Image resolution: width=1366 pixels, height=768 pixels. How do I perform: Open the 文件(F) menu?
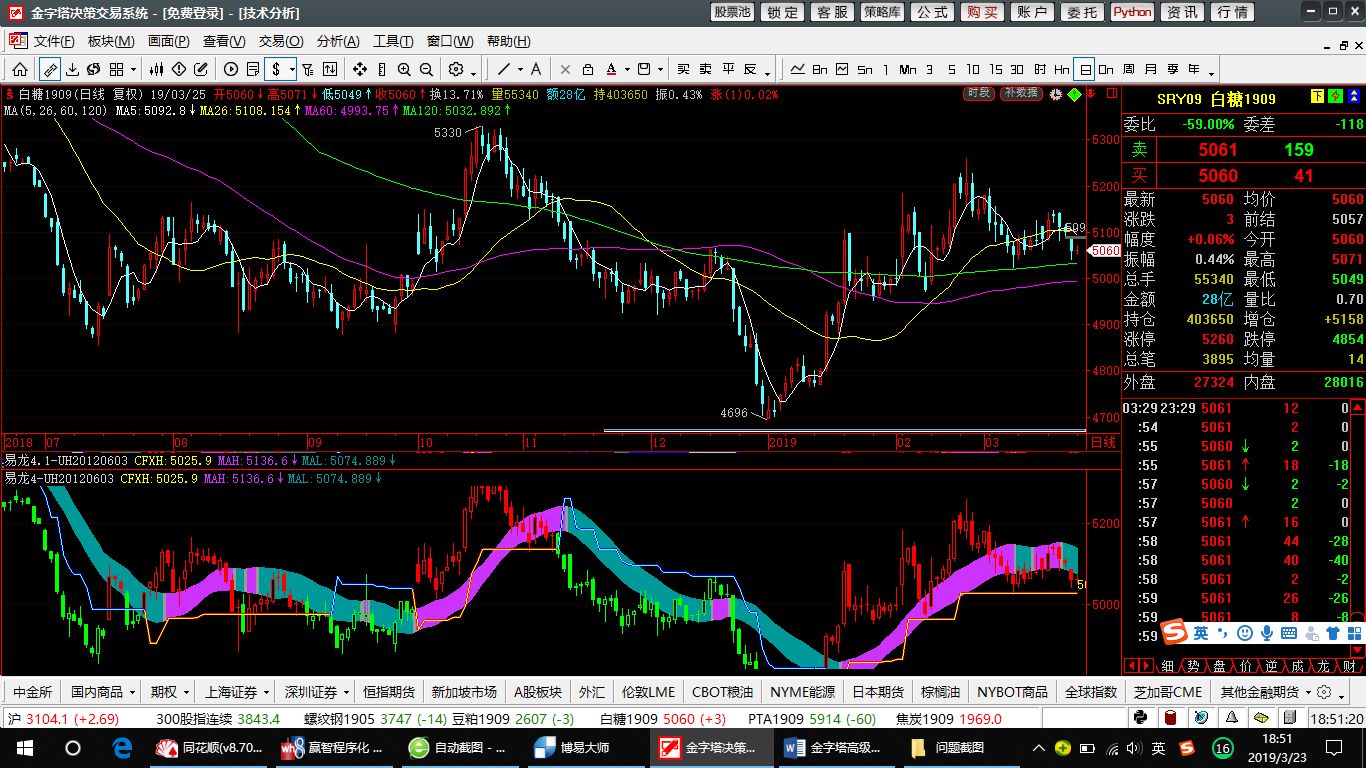click(x=54, y=41)
